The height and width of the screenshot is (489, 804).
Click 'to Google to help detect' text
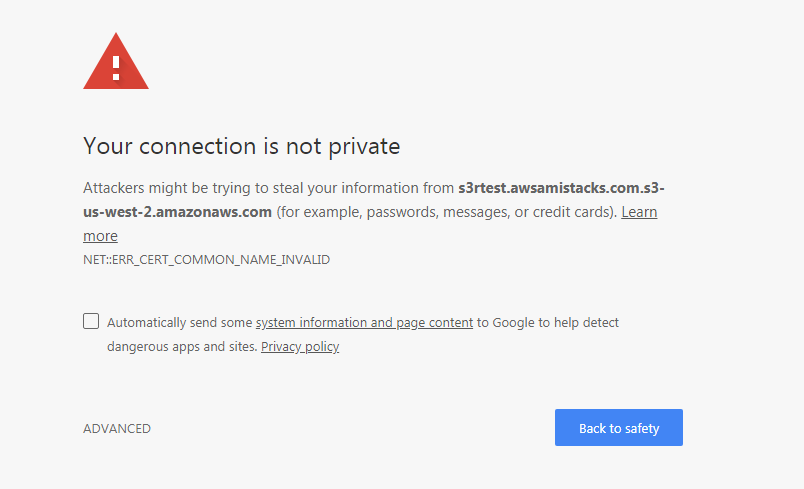[548, 323]
